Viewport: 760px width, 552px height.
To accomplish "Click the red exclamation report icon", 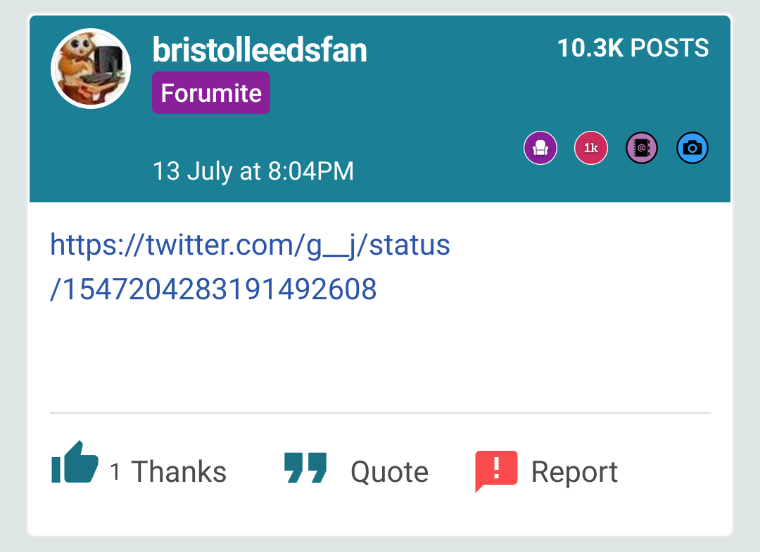I will (x=496, y=471).
